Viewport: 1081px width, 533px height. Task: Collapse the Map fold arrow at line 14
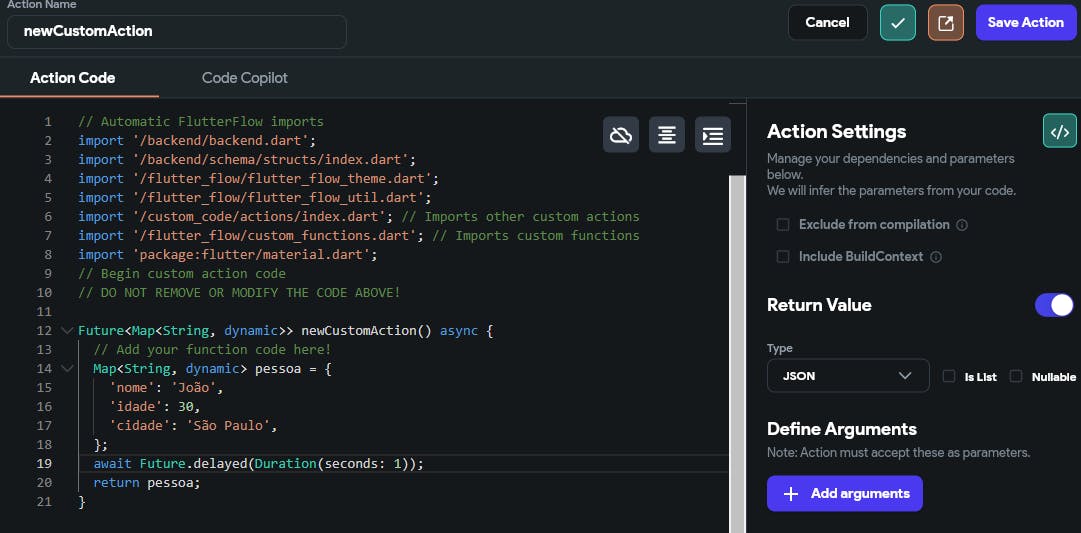click(67, 369)
